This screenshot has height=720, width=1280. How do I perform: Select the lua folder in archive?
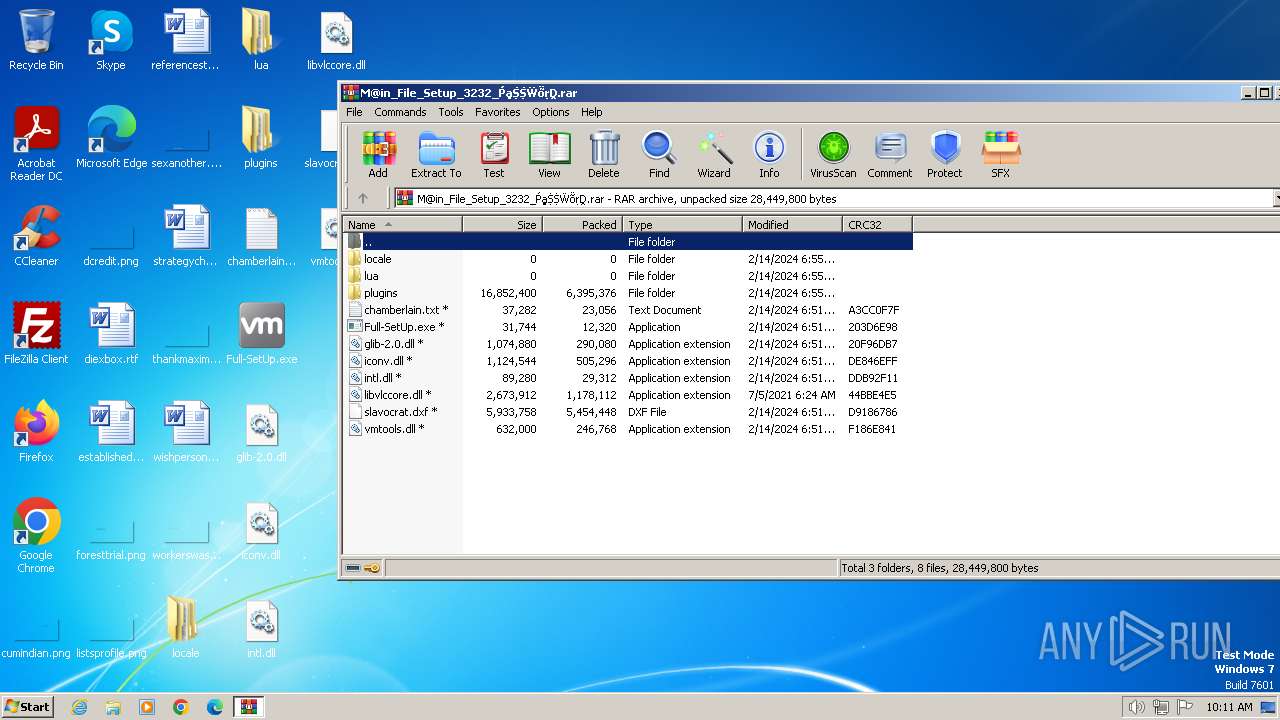point(627,276)
